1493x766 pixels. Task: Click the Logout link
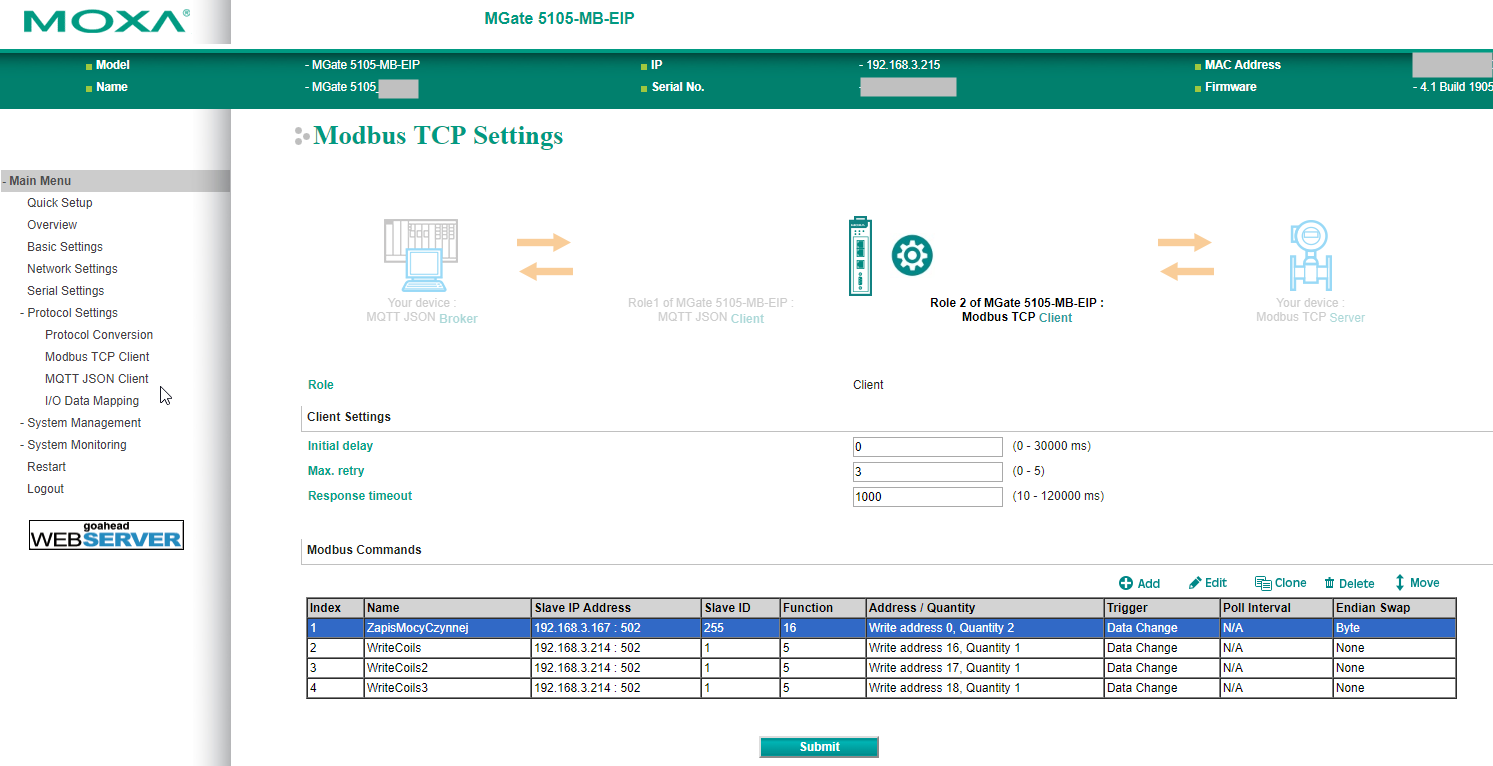click(45, 489)
